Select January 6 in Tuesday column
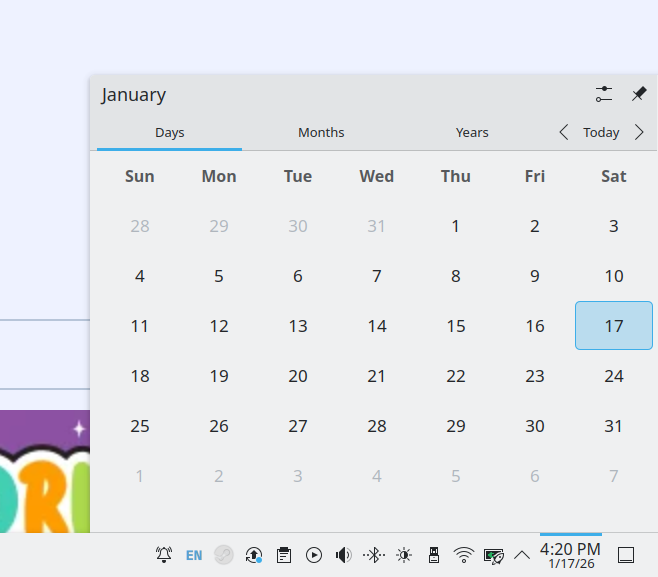Viewport: 658px width, 577px height. pyautogui.click(x=298, y=276)
